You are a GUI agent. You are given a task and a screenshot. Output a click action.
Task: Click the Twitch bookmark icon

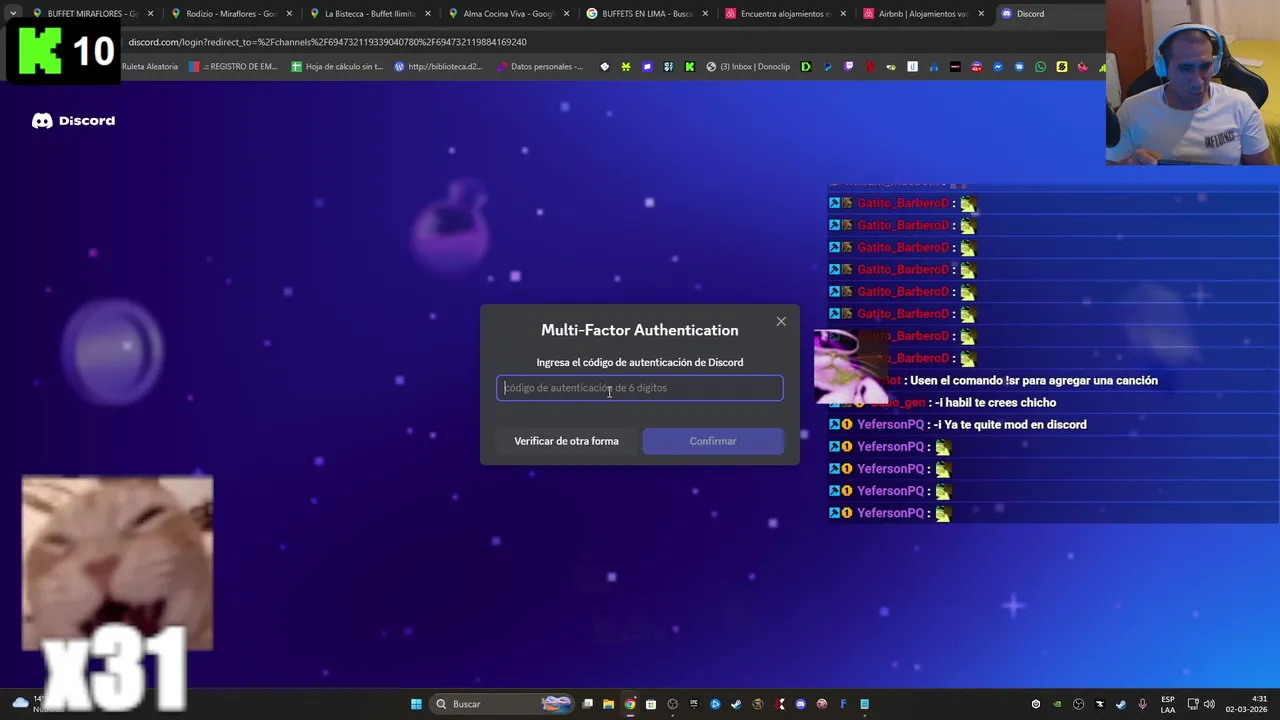[x=849, y=67]
